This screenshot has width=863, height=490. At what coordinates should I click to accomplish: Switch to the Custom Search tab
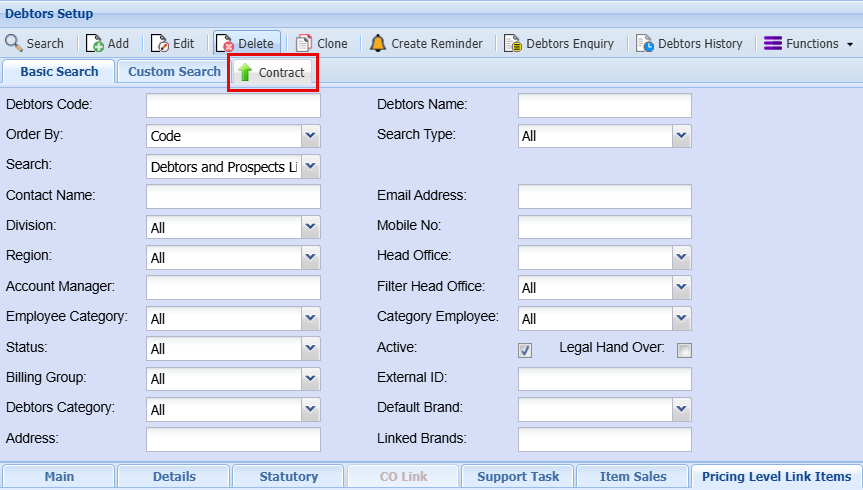point(174,72)
